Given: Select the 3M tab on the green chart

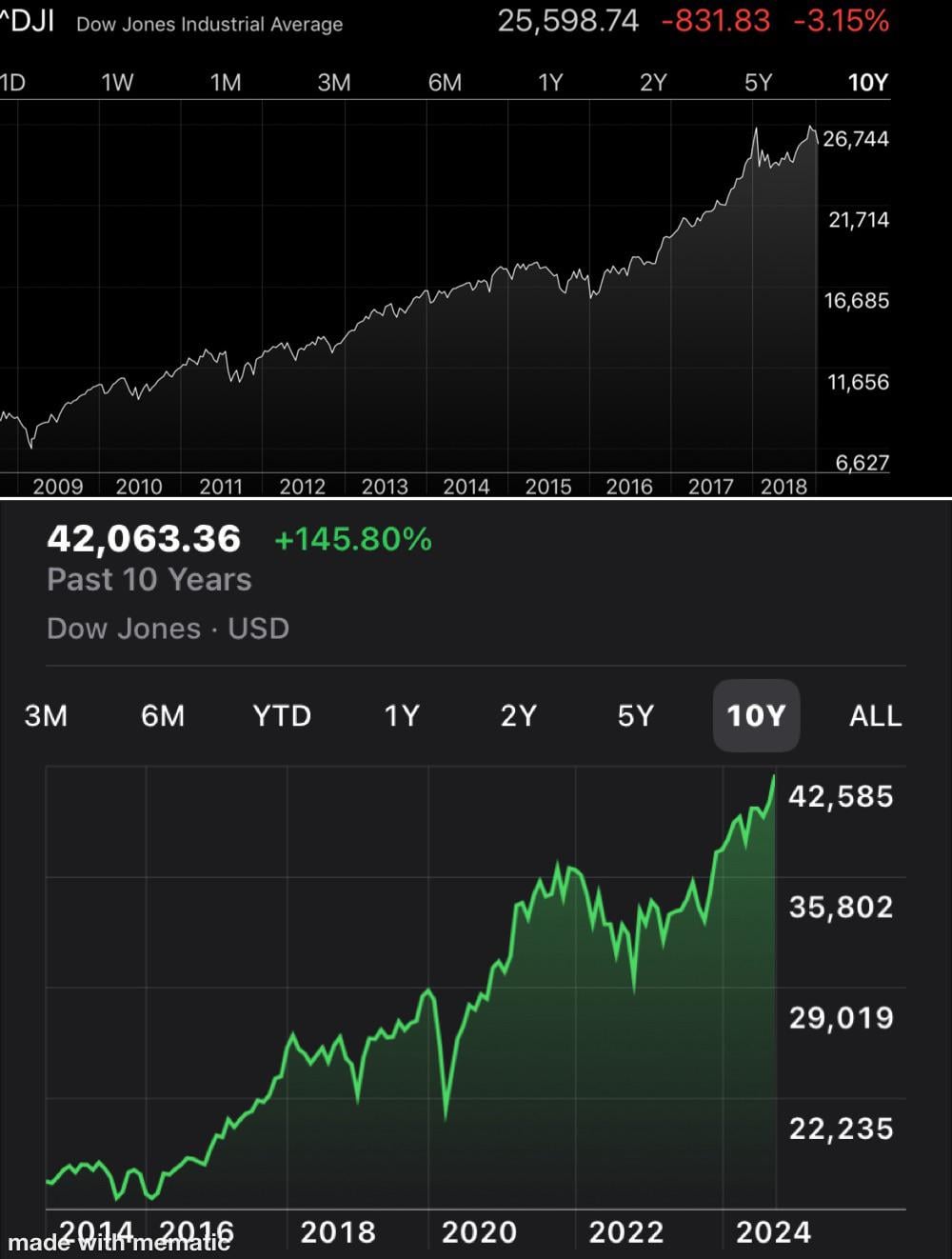Looking at the screenshot, I should 46,715.
